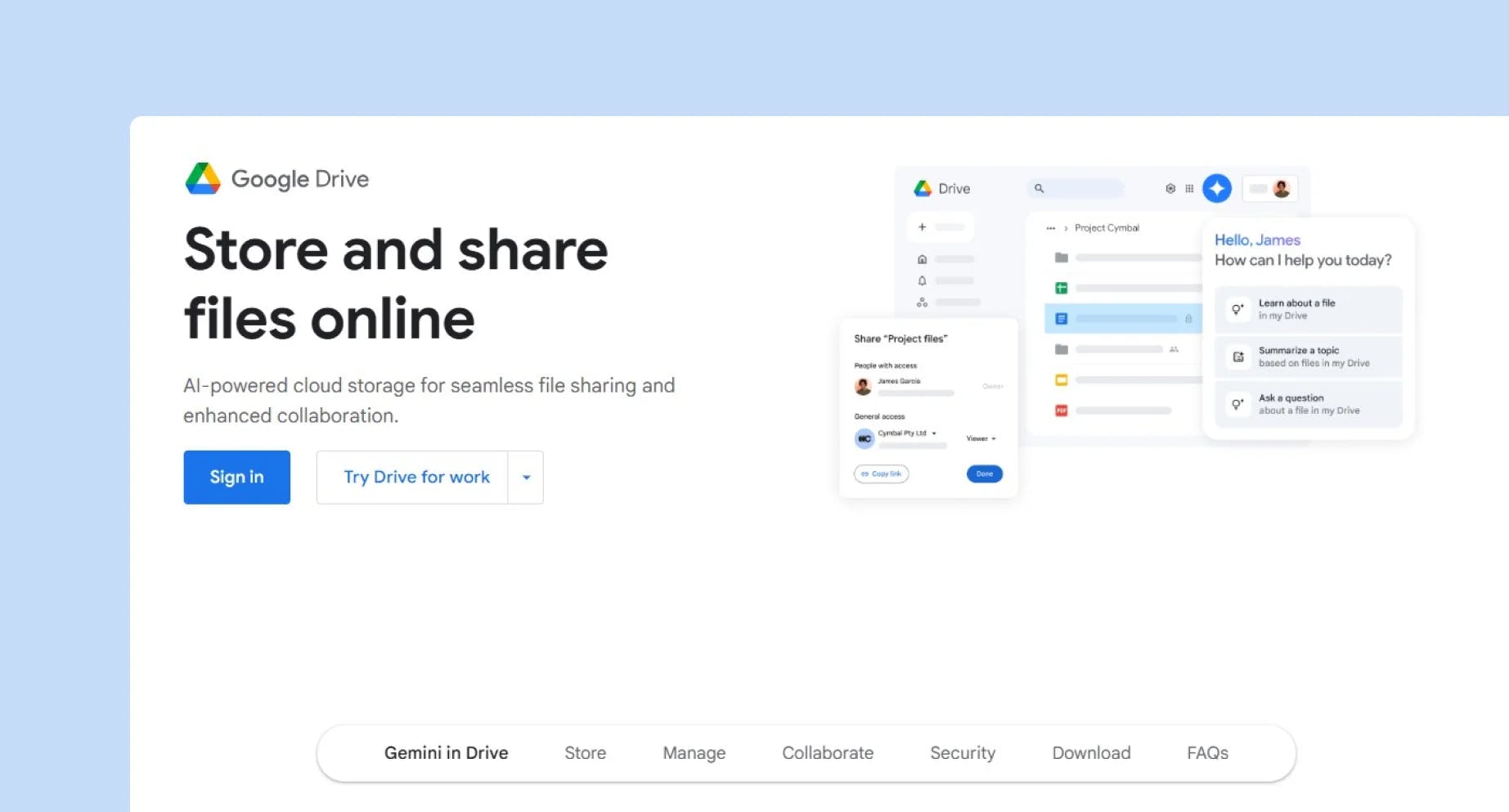
Task: Switch to the Security tab
Action: coord(963,753)
